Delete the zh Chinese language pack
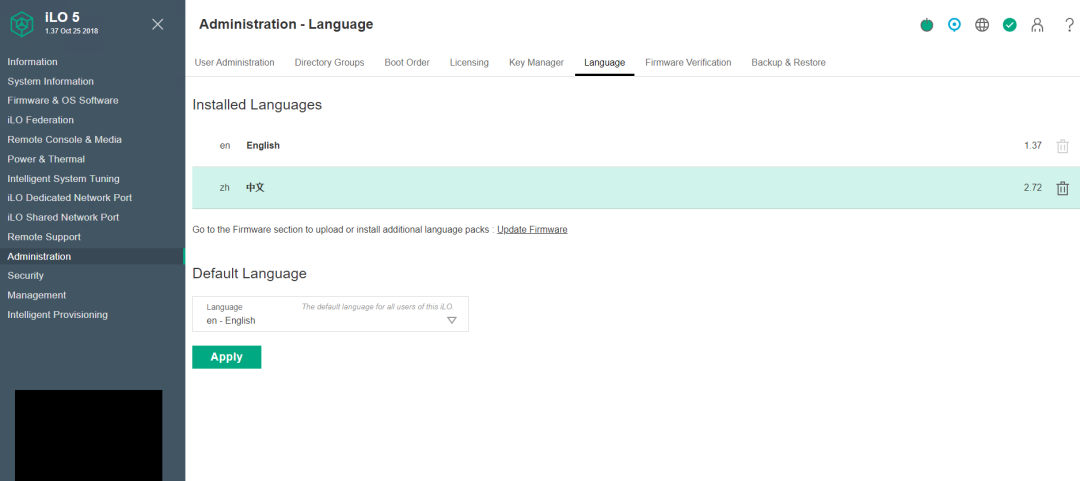1080x481 pixels. [1063, 188]
